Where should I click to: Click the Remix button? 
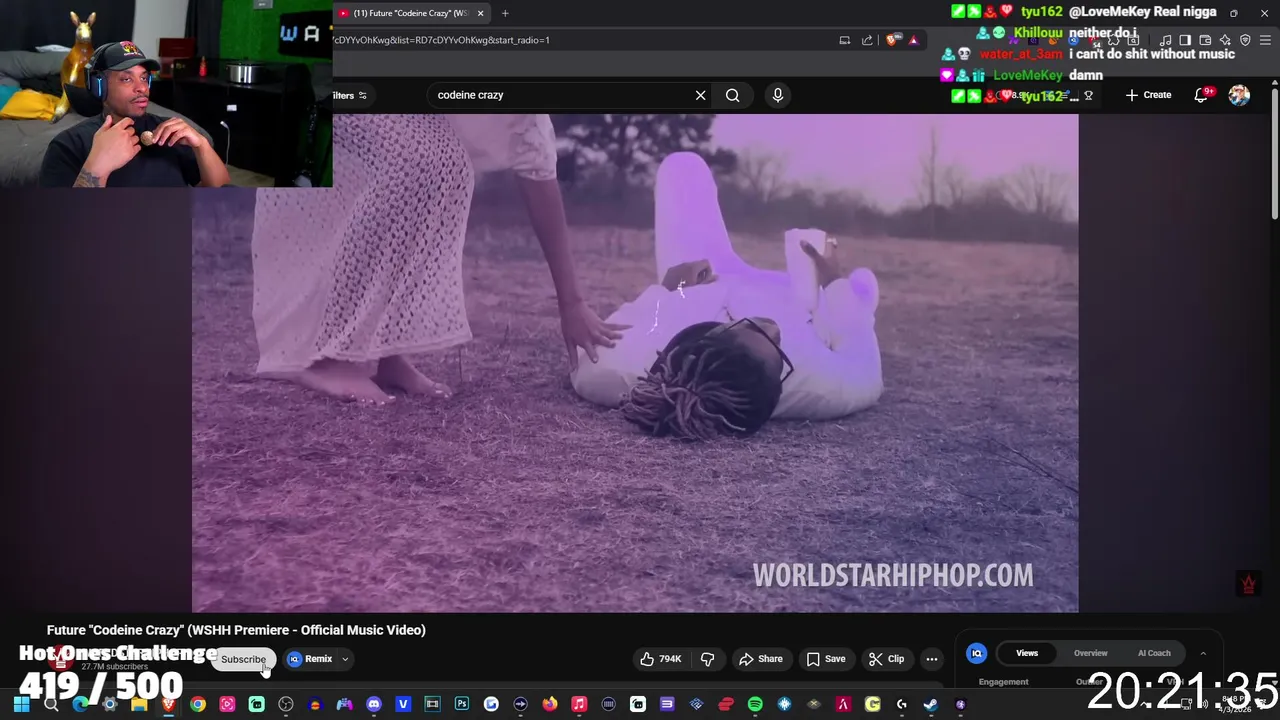coord(311,659)
